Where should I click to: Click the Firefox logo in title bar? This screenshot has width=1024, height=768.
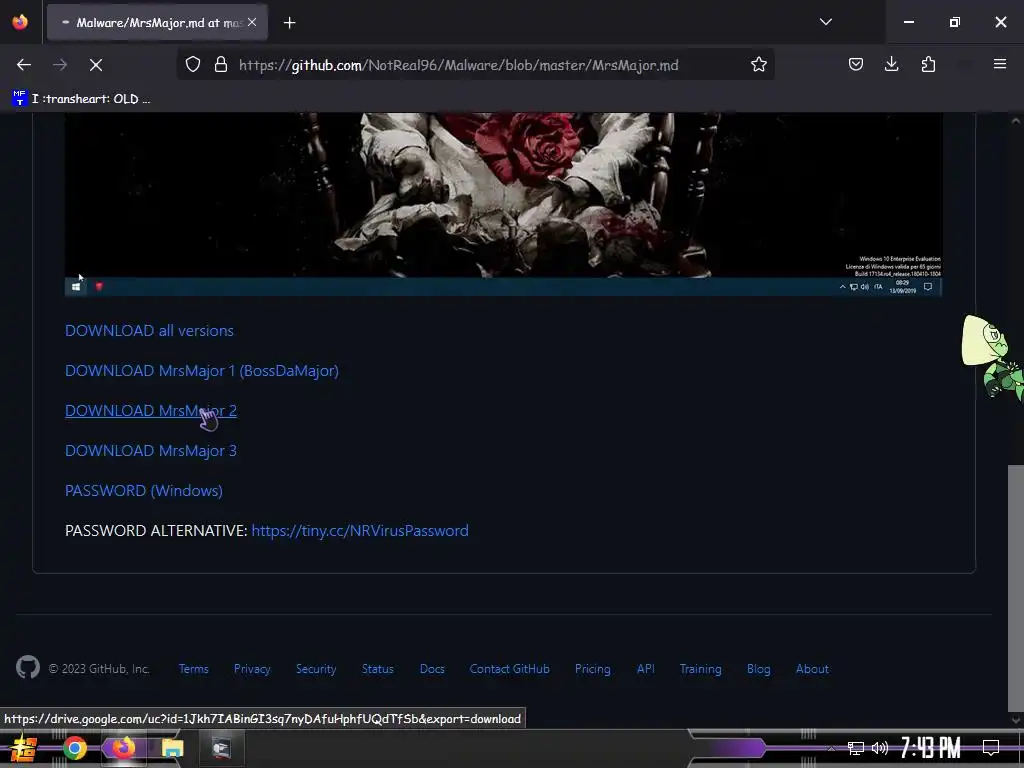click(20, 22)
